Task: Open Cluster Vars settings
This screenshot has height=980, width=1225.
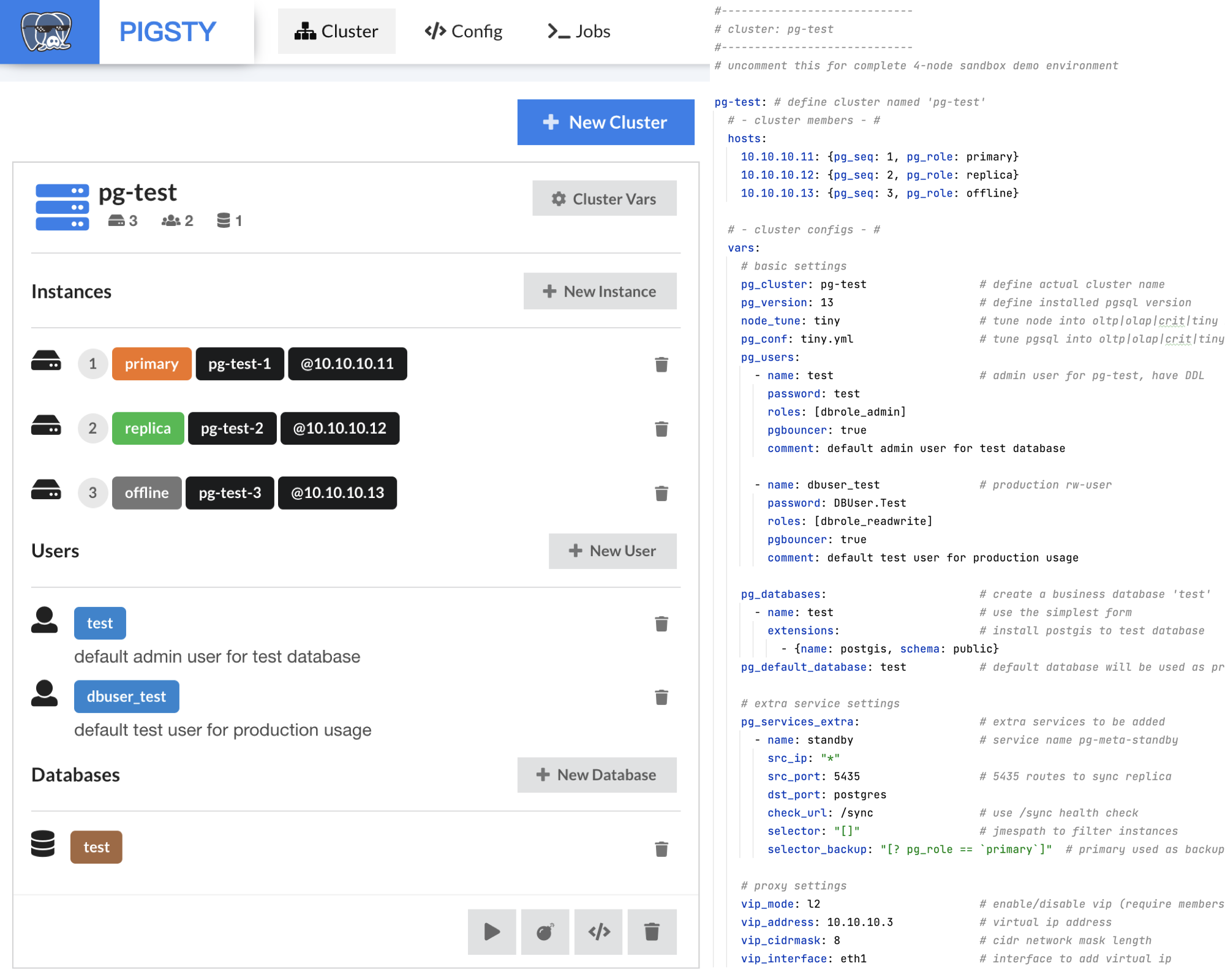Action: click(x=604, y=198)
